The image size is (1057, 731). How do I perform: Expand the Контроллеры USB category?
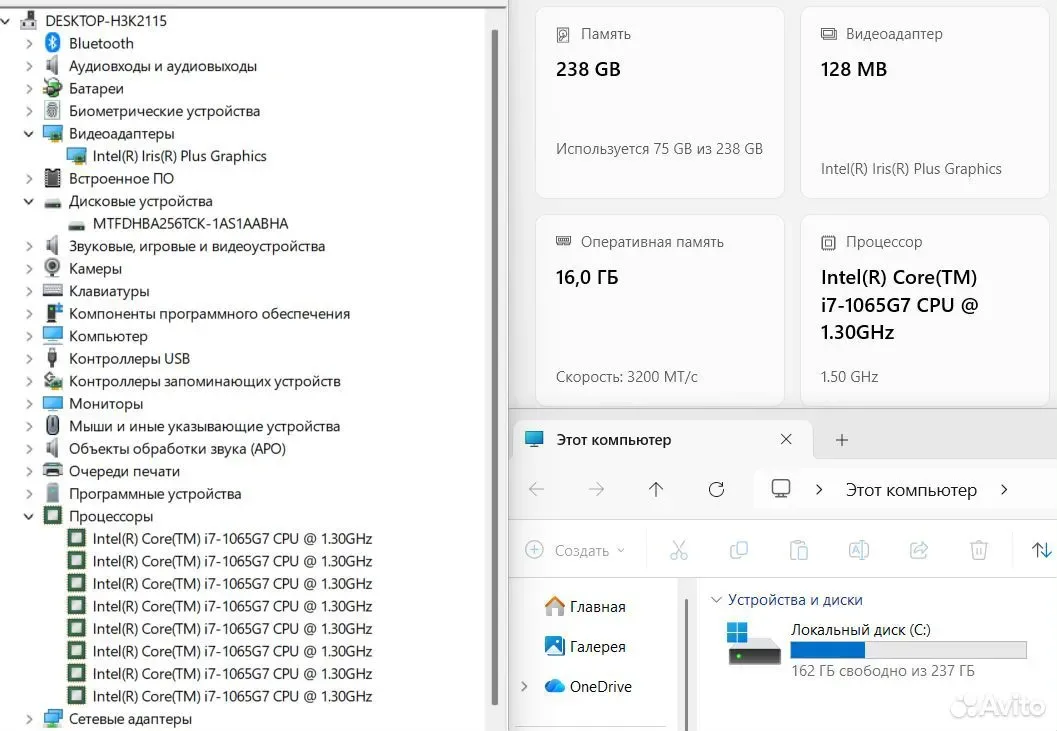point(29,359)
